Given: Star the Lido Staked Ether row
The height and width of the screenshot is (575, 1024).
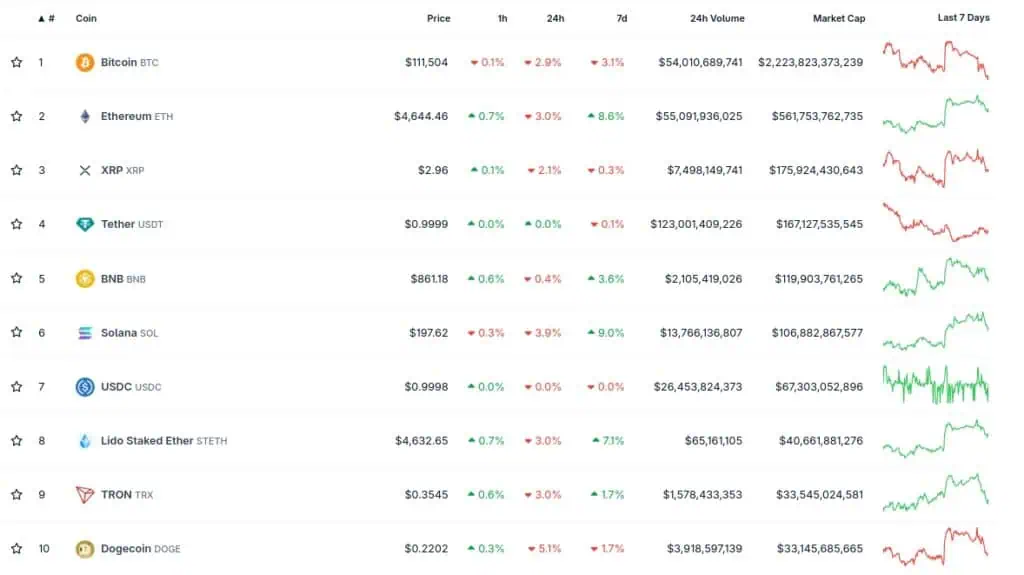Looking at the screenshot, I should [x=16, y=440].
